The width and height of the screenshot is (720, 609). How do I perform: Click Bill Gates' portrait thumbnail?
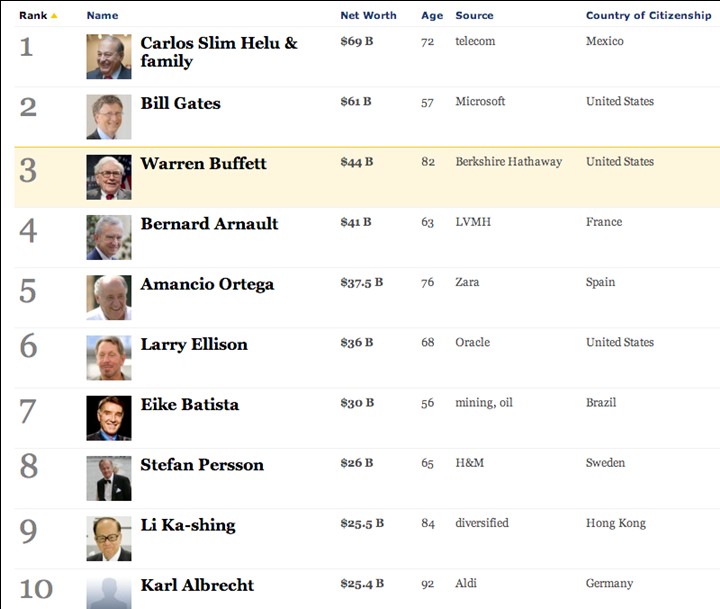[108, 117]
